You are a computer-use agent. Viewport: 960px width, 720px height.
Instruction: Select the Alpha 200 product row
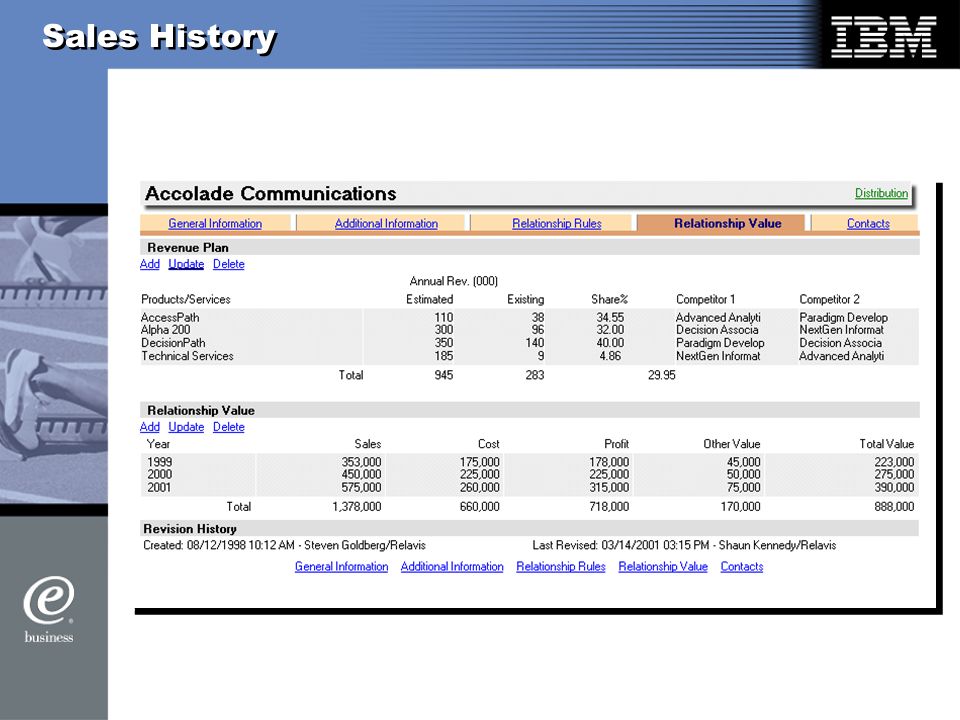(x=530, y=329)
